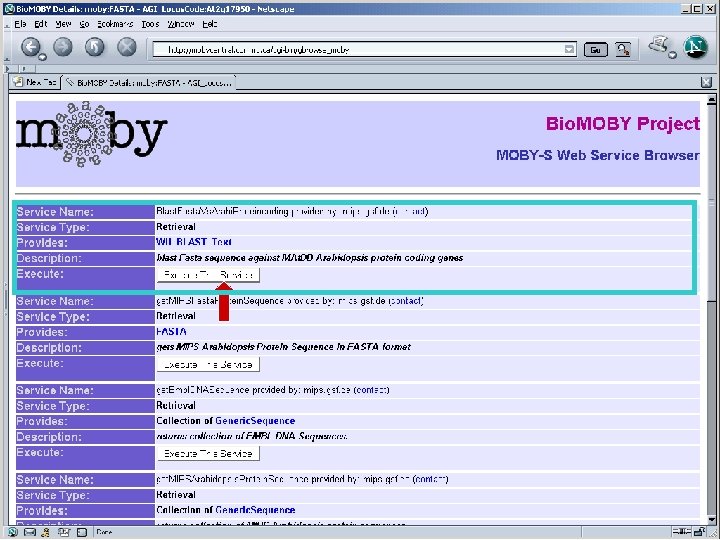The width and height of the screenshot is (720, 540).
Task: Open the WU BLAST Text link
Action: pos(194,242)
